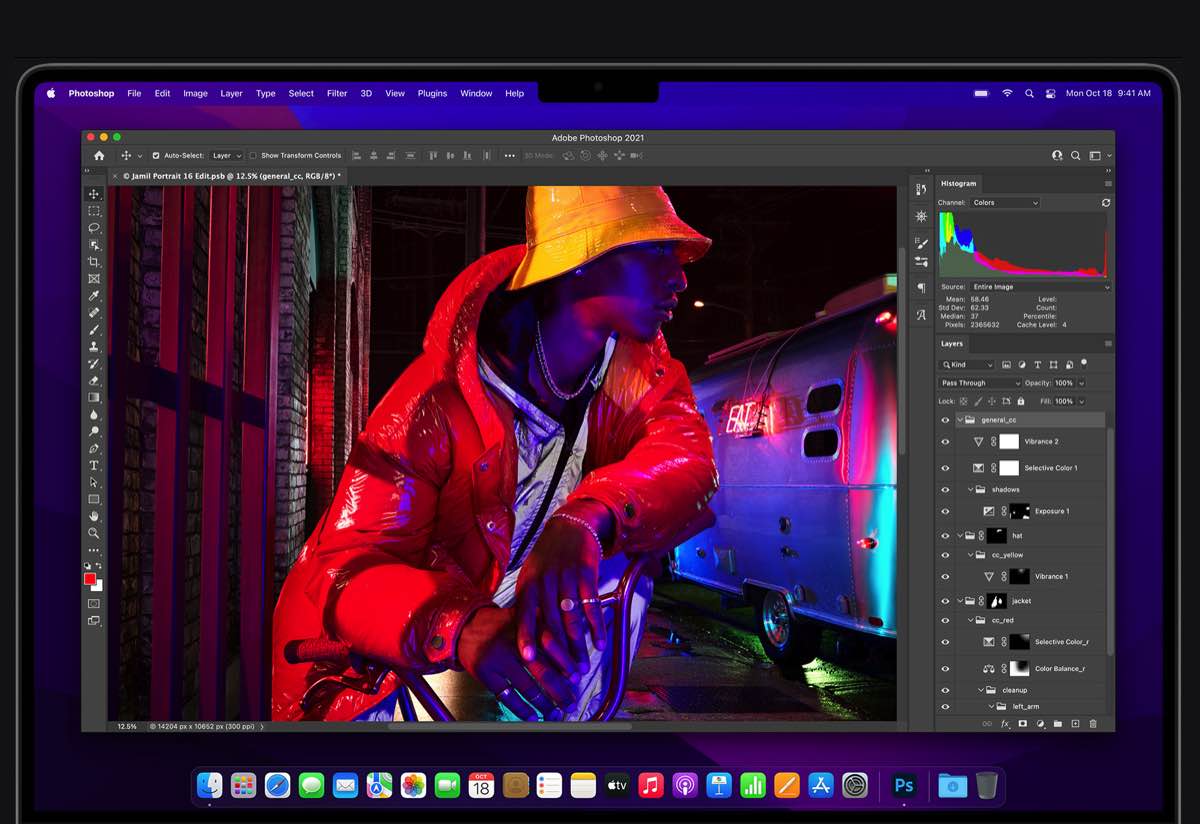Select the Frame tool
Screen dimensions: 1200x824
94,279
